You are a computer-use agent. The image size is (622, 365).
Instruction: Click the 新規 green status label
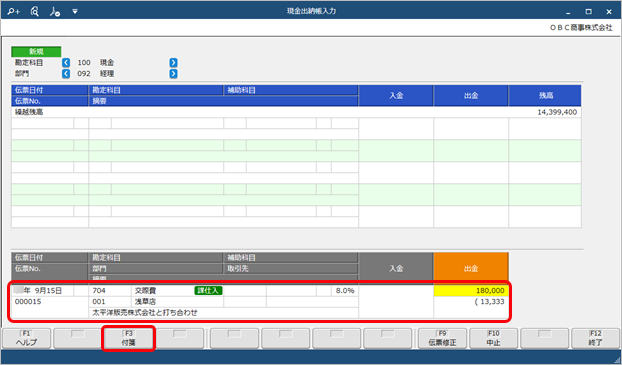(x=36, y=52)
